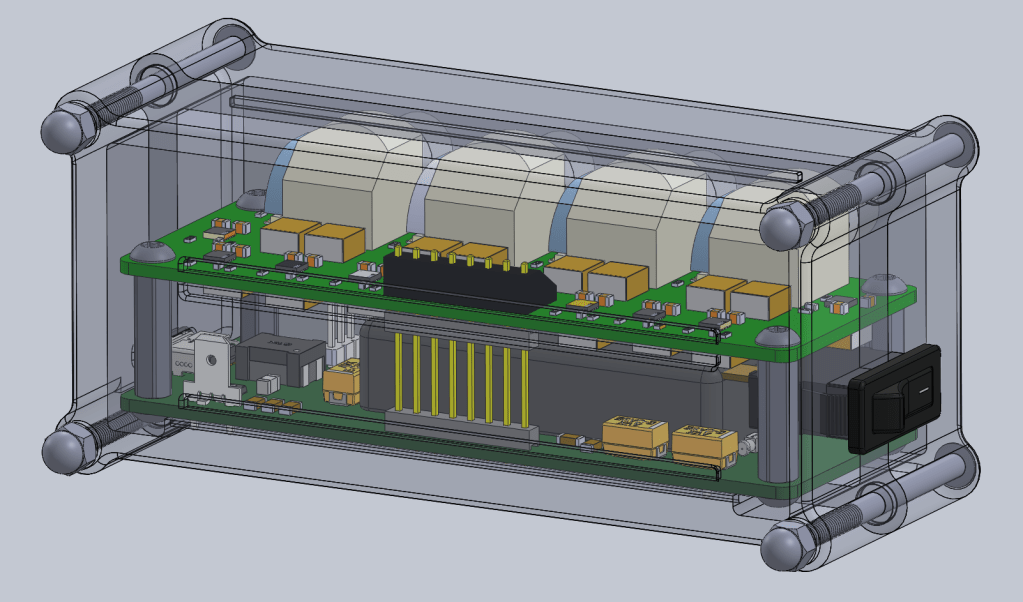
Task: Select the bottom-left acorn nut
Action: pos(65,450)
